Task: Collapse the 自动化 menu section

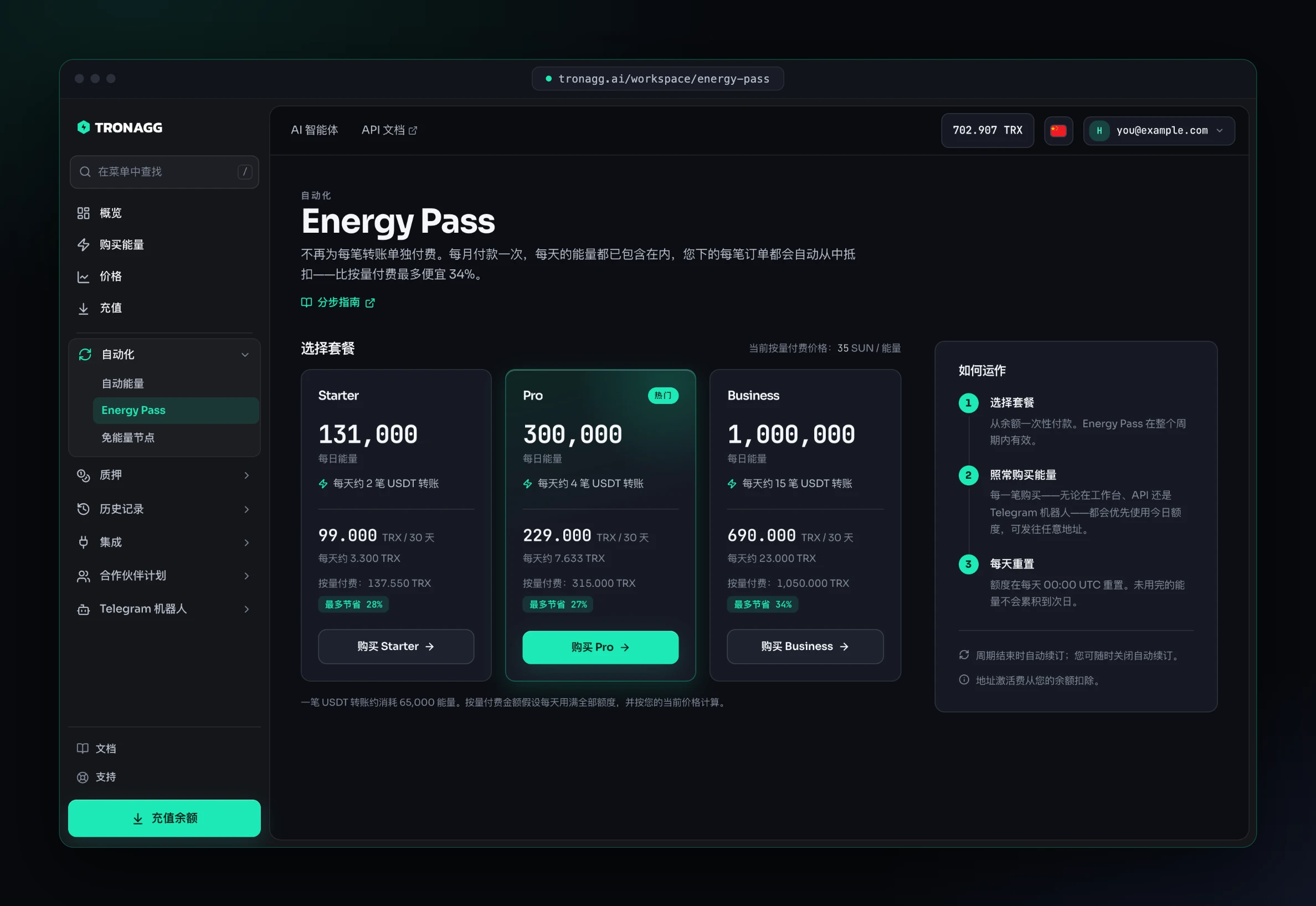Action: pyautogui.click(x=245, y=355)
